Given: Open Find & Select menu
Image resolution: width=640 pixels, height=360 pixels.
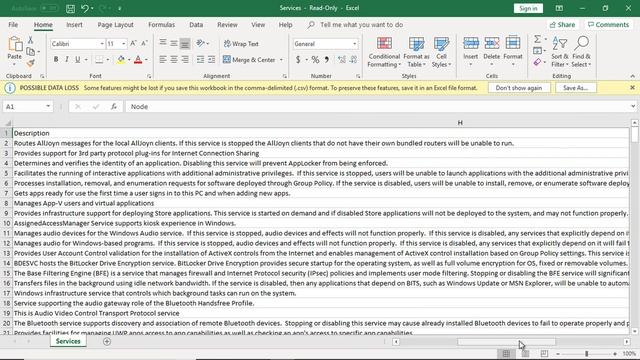Looking at the screenshot, I should click(582, 52).
